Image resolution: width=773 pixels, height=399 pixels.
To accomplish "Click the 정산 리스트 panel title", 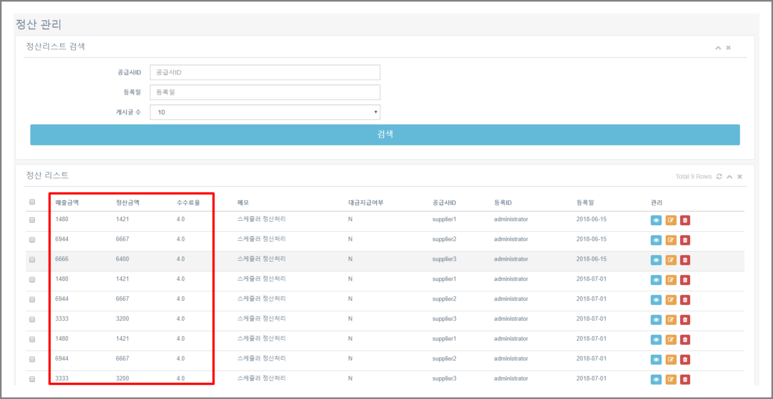I will (47, 175).
